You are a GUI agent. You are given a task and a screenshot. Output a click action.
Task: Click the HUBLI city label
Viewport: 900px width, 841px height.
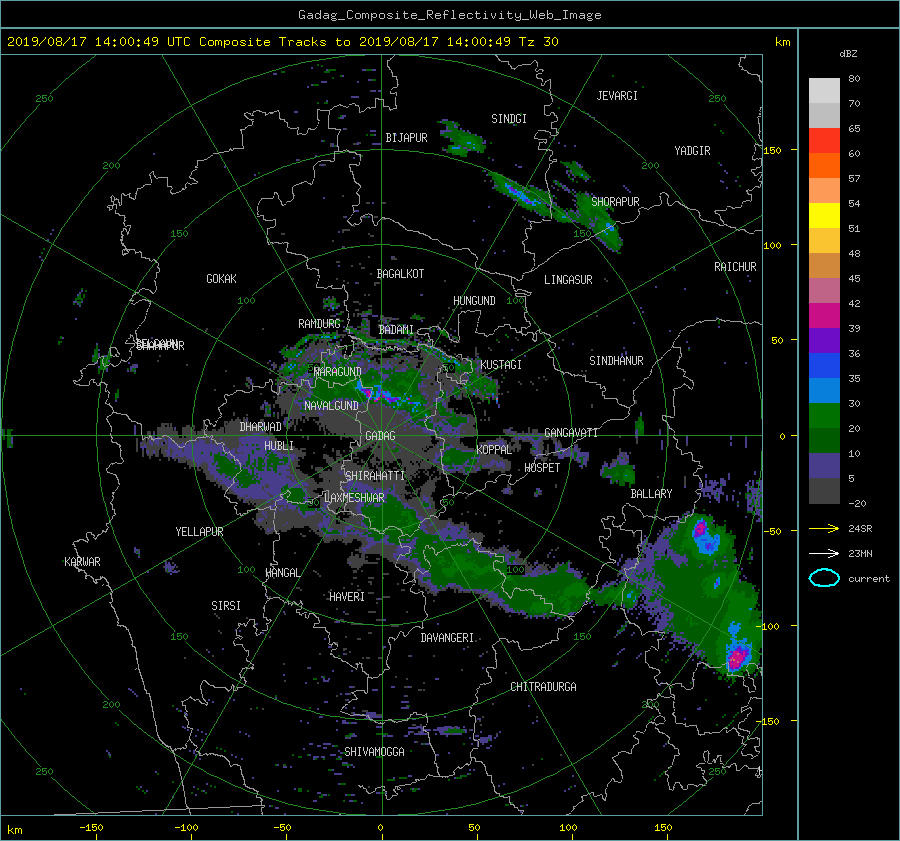tap(278, 446)
